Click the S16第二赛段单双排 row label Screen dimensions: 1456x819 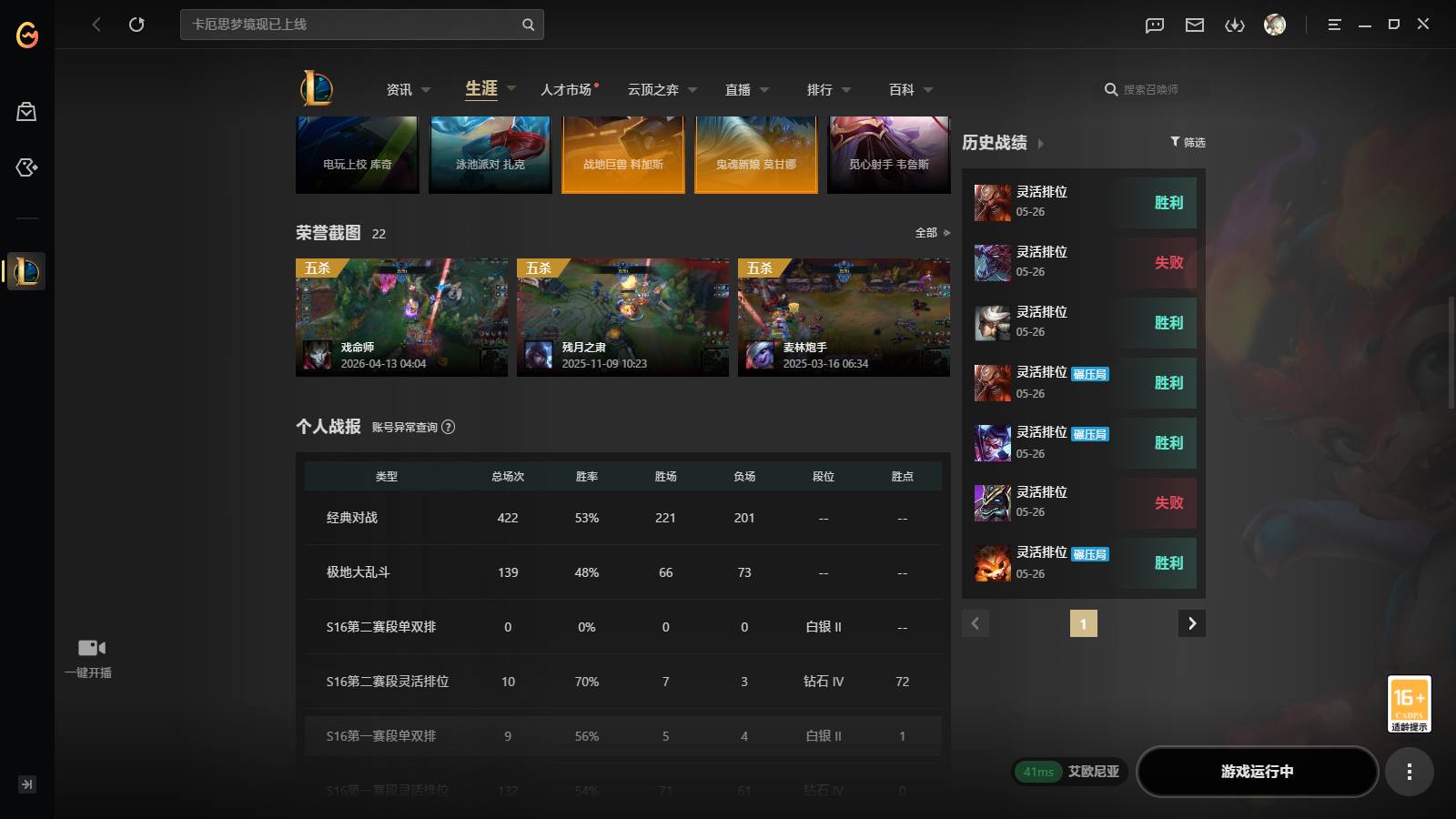tap(380, 627)
